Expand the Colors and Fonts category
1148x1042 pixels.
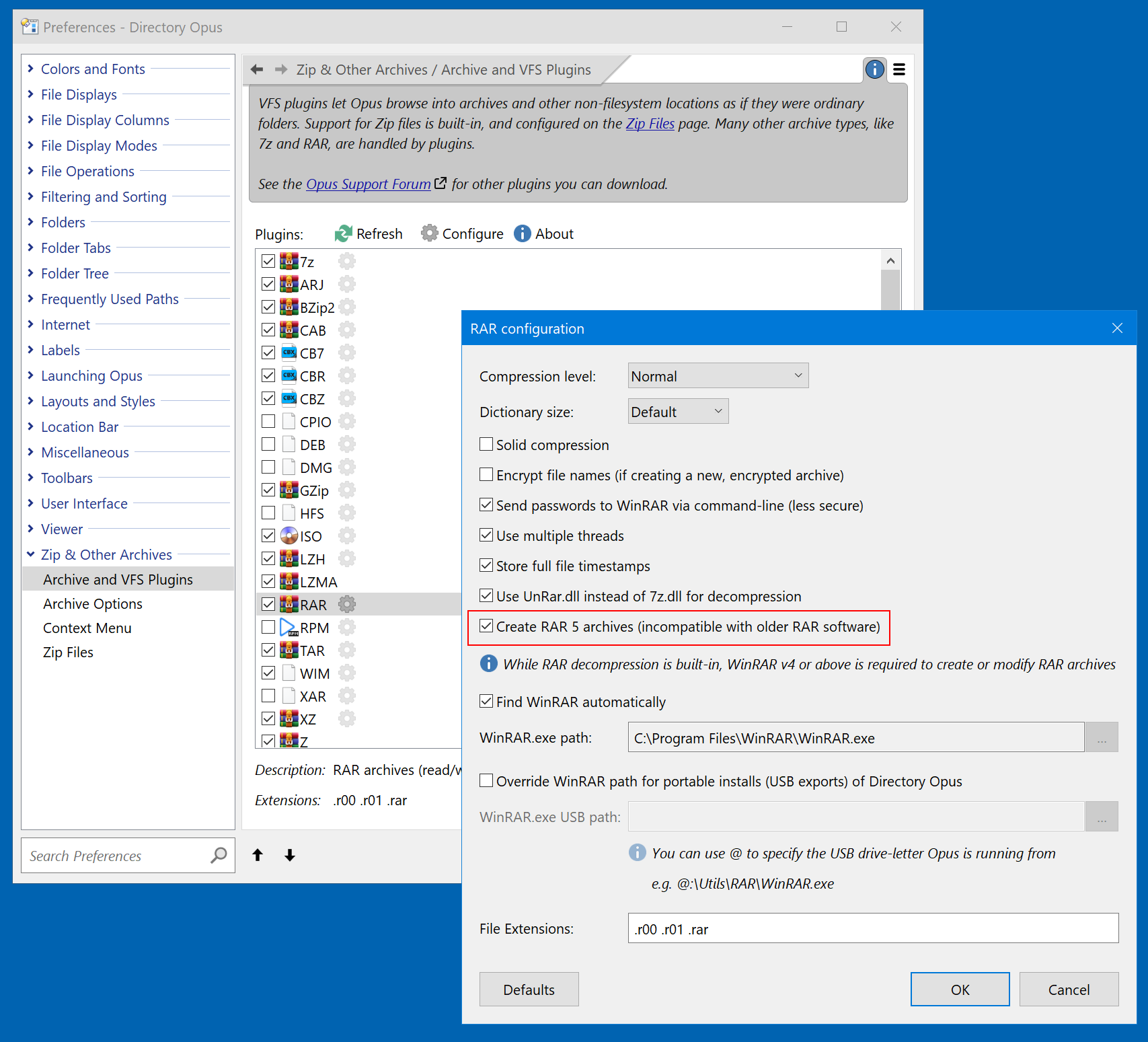pos(31,69)
